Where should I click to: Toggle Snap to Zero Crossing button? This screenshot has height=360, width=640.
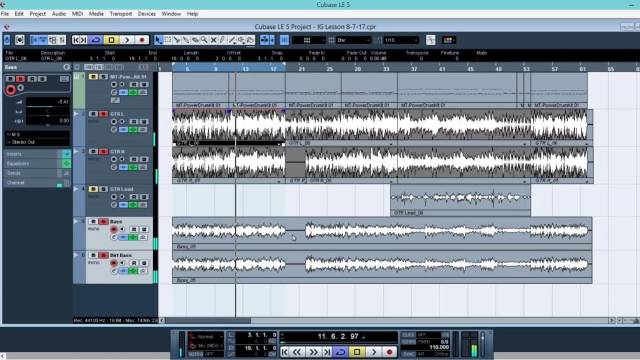click(431, 40)
